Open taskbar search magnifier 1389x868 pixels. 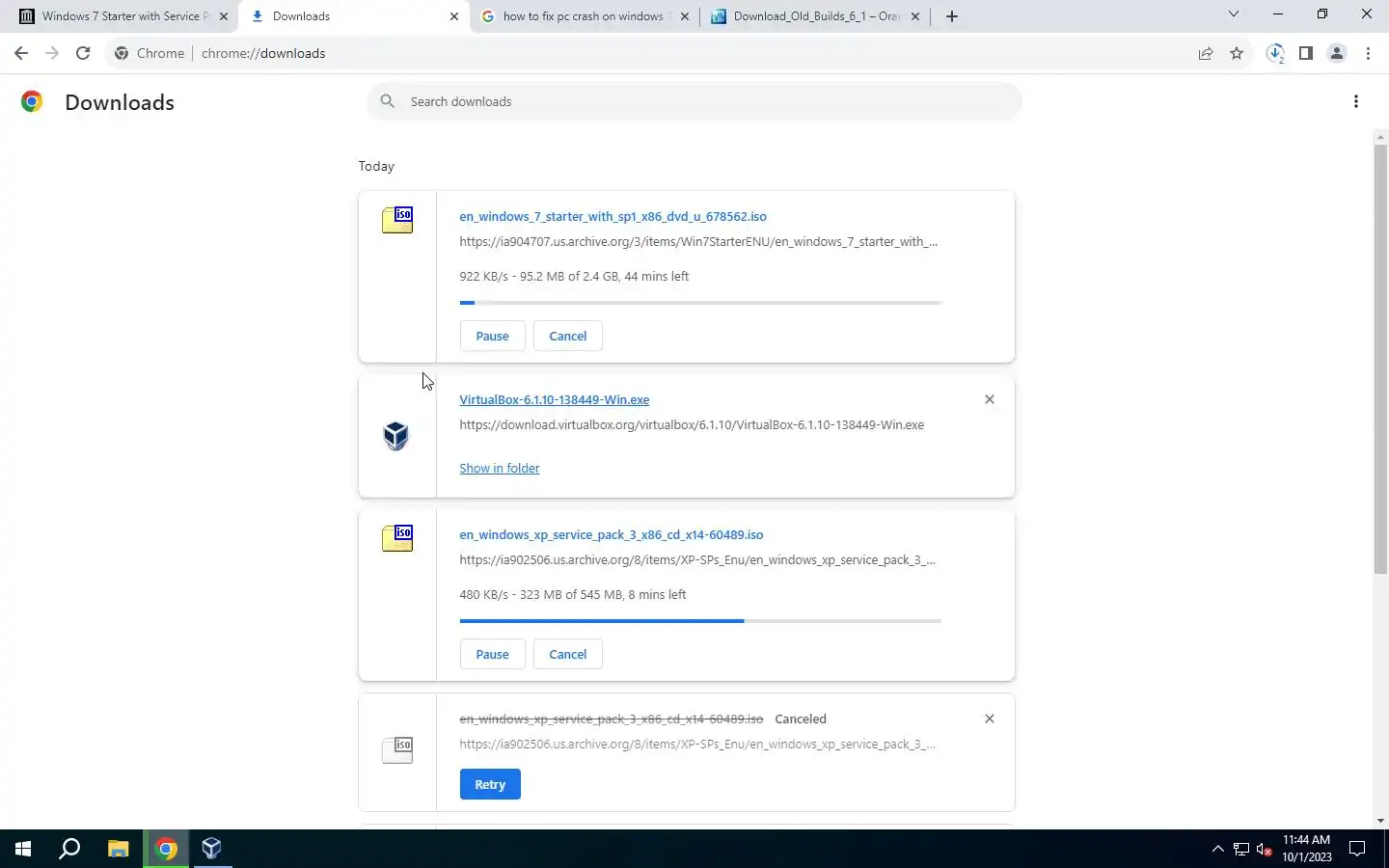pos(69,849)
